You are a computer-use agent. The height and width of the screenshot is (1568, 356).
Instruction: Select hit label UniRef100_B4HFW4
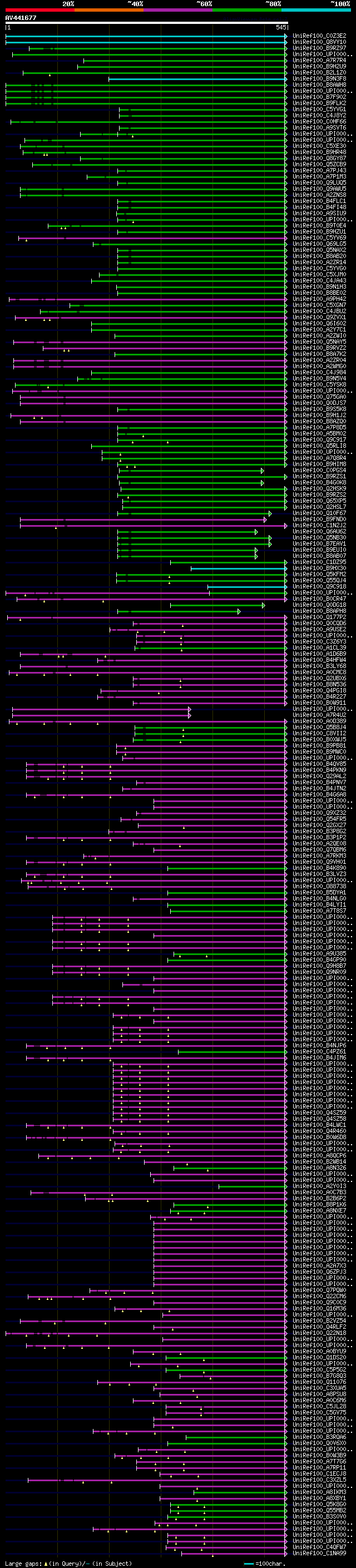[319, 659]
